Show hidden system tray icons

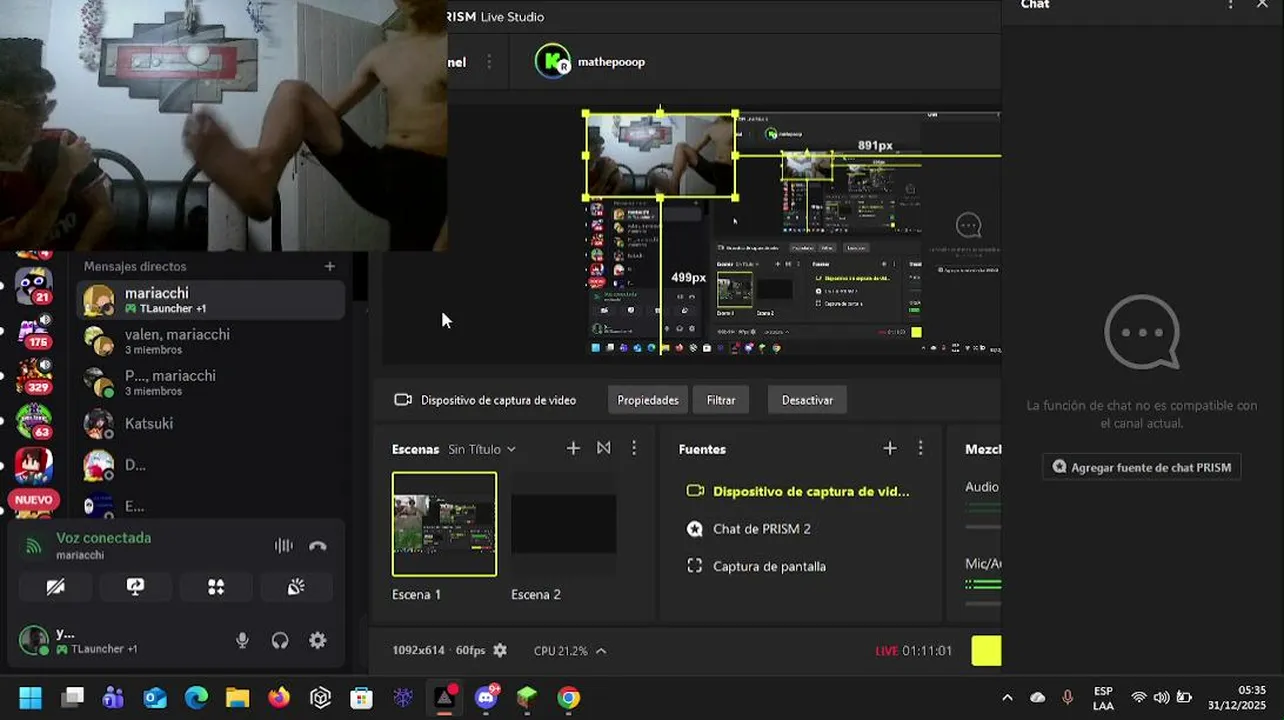1007,698
